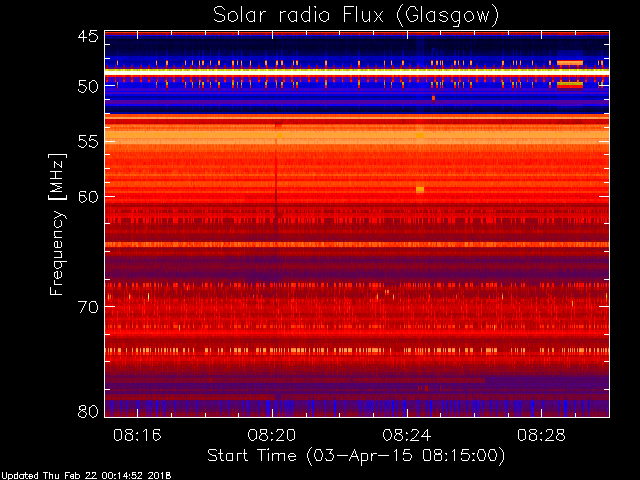Click the 80 frequency axis label
The image size is (640, 480).
[x=88, y=411]
